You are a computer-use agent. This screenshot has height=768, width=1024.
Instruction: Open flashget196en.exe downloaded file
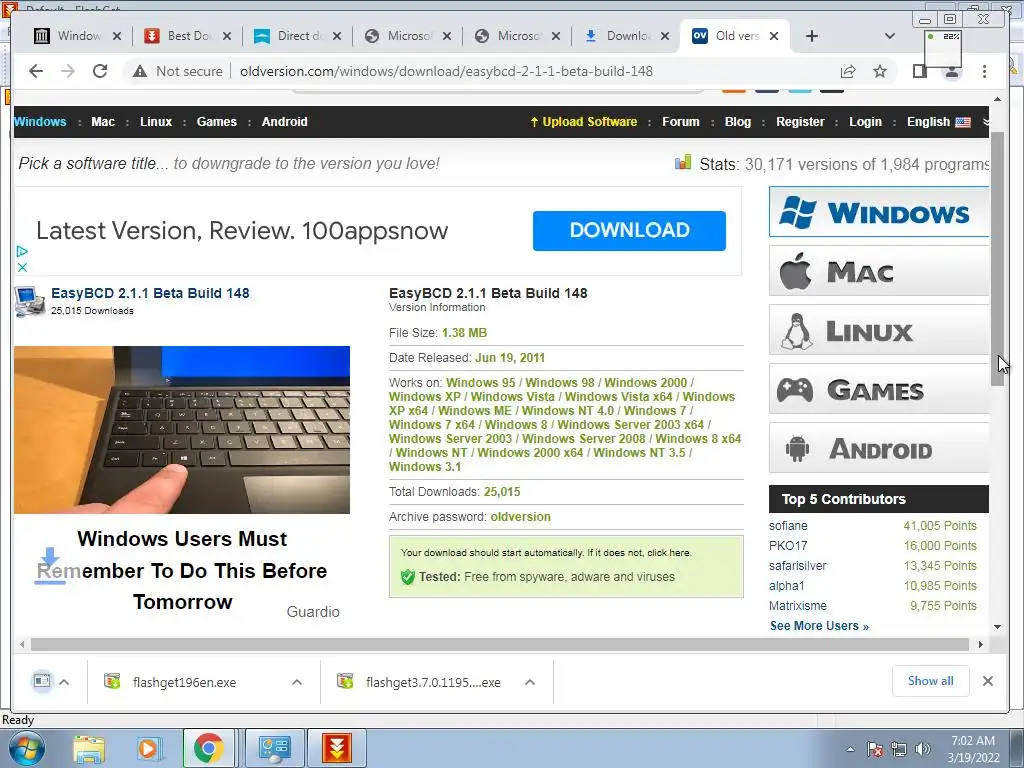(184, 682)
